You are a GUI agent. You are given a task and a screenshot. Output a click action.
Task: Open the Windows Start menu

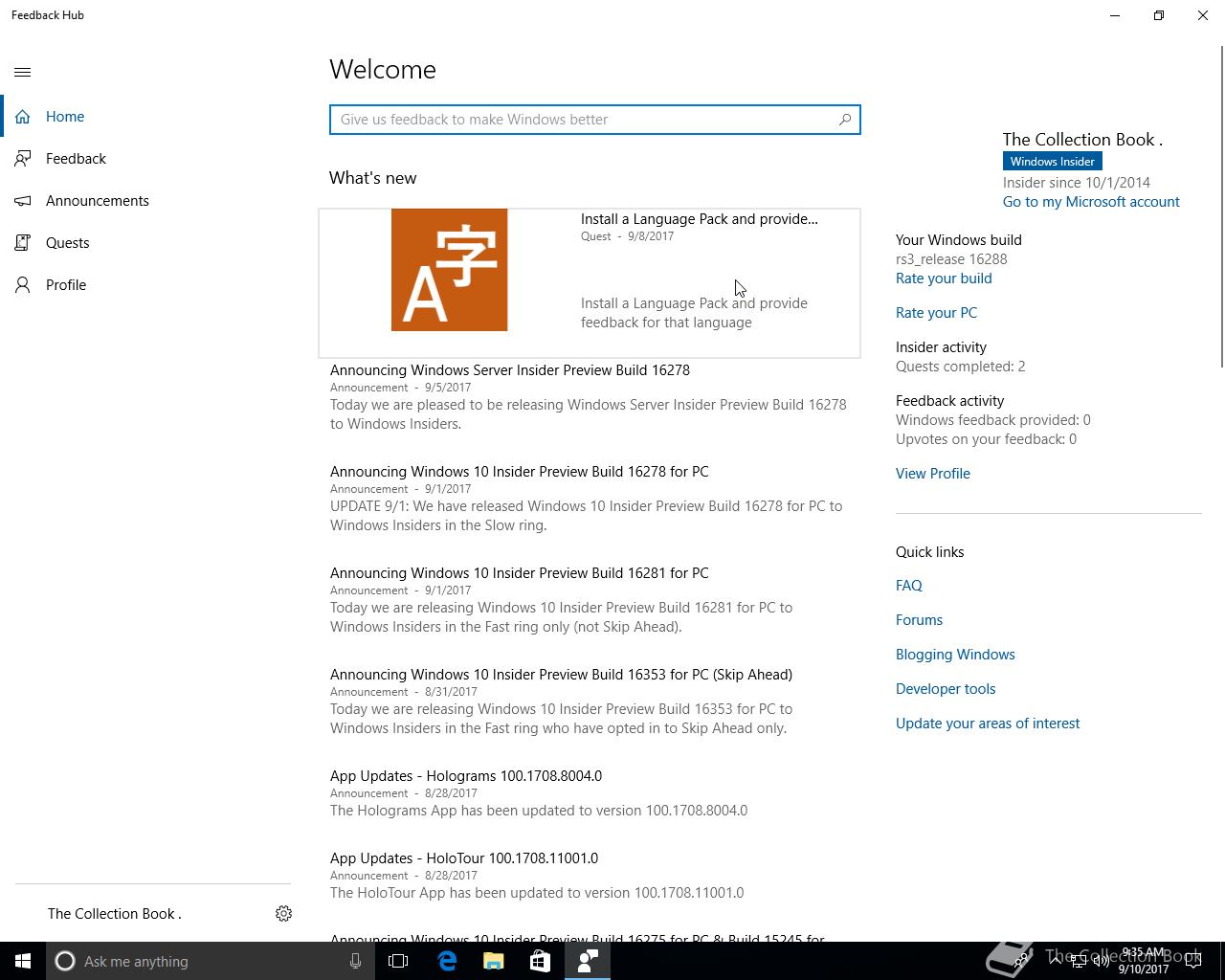[23, 961]
